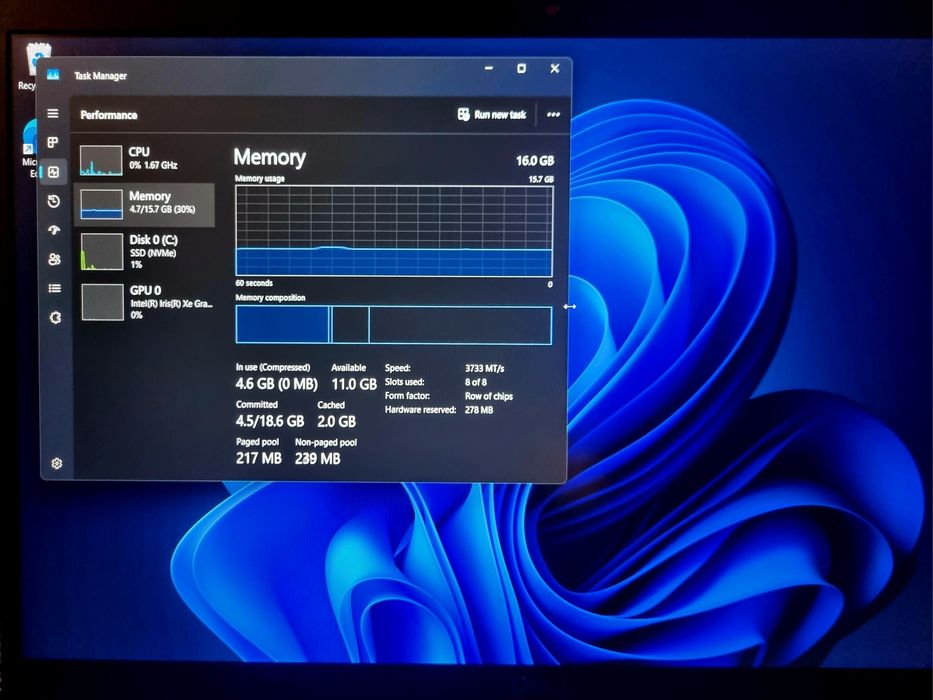933x700 pixels.
Task: Select the GPU 0 Intel Iris Xe entry
Action: (x=145, y=302)
